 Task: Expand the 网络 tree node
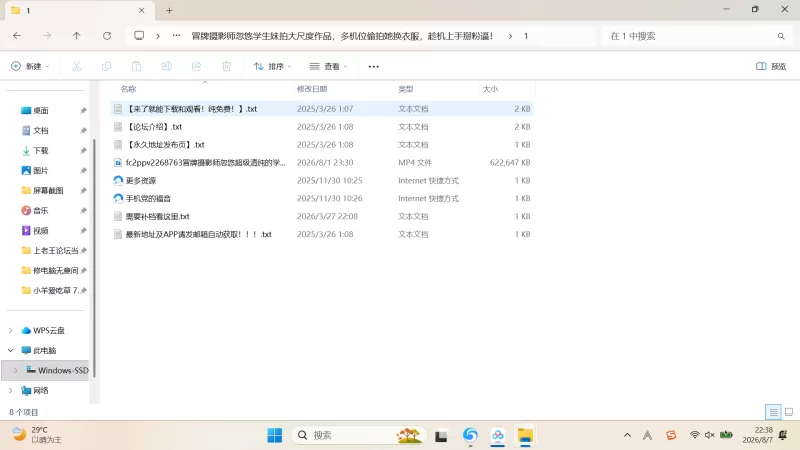coord(11,391)
